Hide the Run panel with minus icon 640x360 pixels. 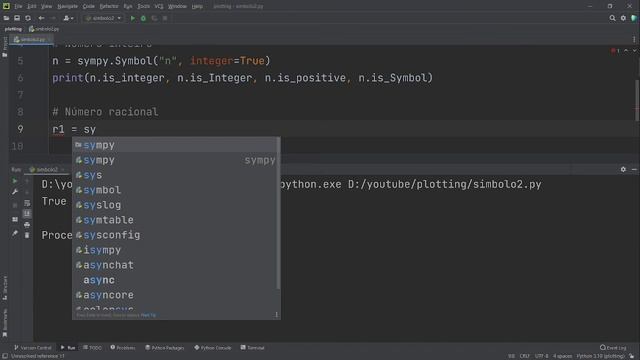[x=634, y=169]
